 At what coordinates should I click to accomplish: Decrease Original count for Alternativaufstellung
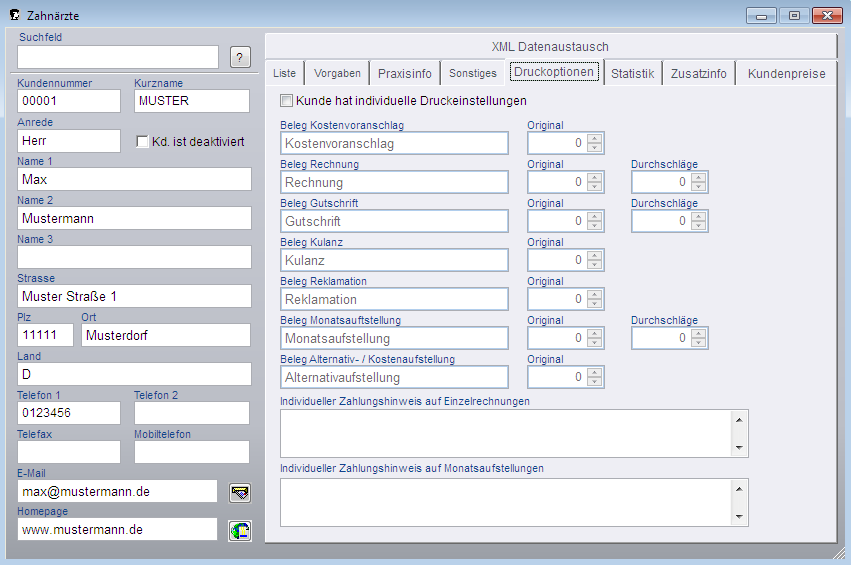coord(595,382)
